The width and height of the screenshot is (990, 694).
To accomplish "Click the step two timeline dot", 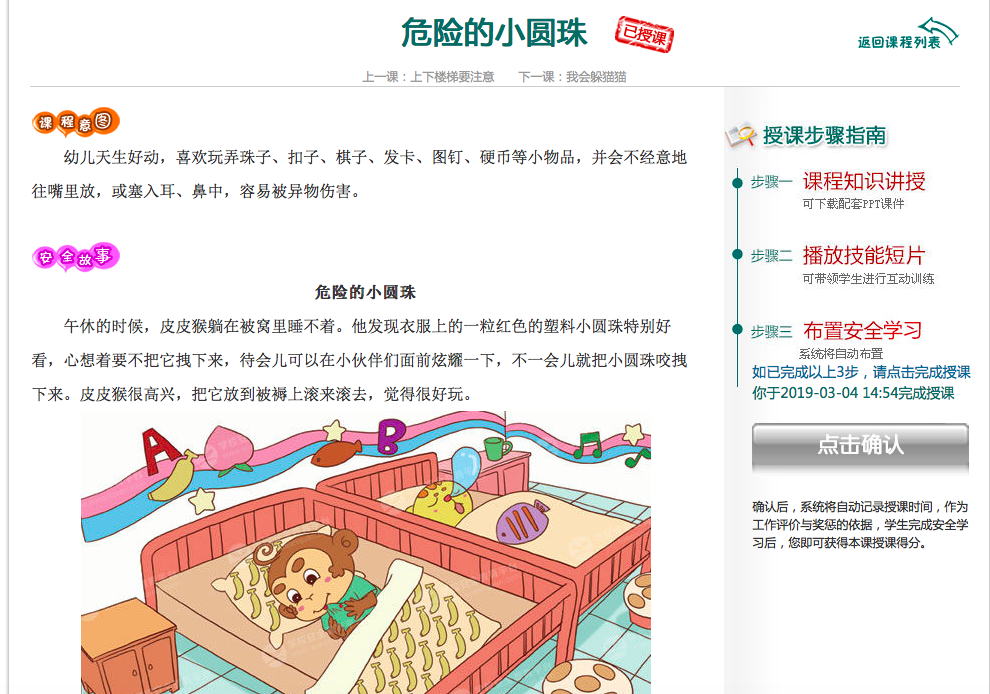I will pos(737,254).
